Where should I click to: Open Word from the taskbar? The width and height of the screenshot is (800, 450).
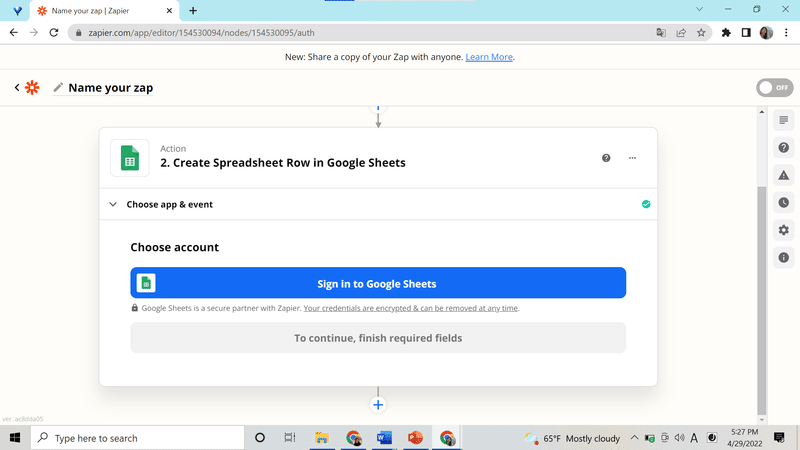[x=384, y=438]
